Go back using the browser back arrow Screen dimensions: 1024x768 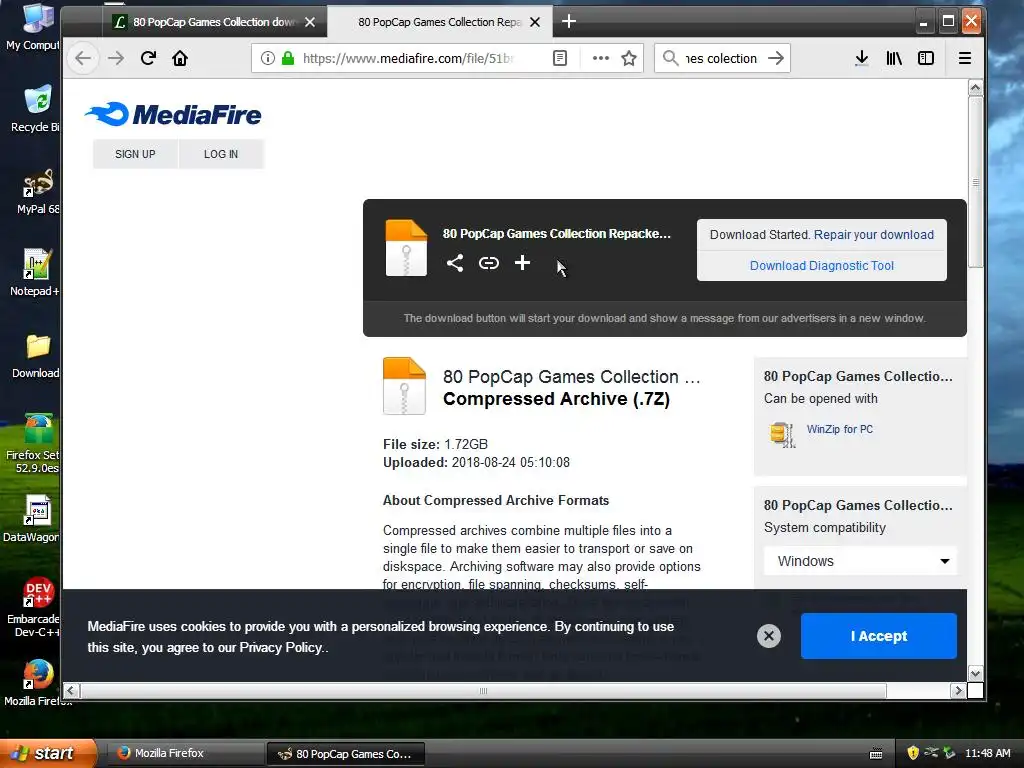click(83, 58)
